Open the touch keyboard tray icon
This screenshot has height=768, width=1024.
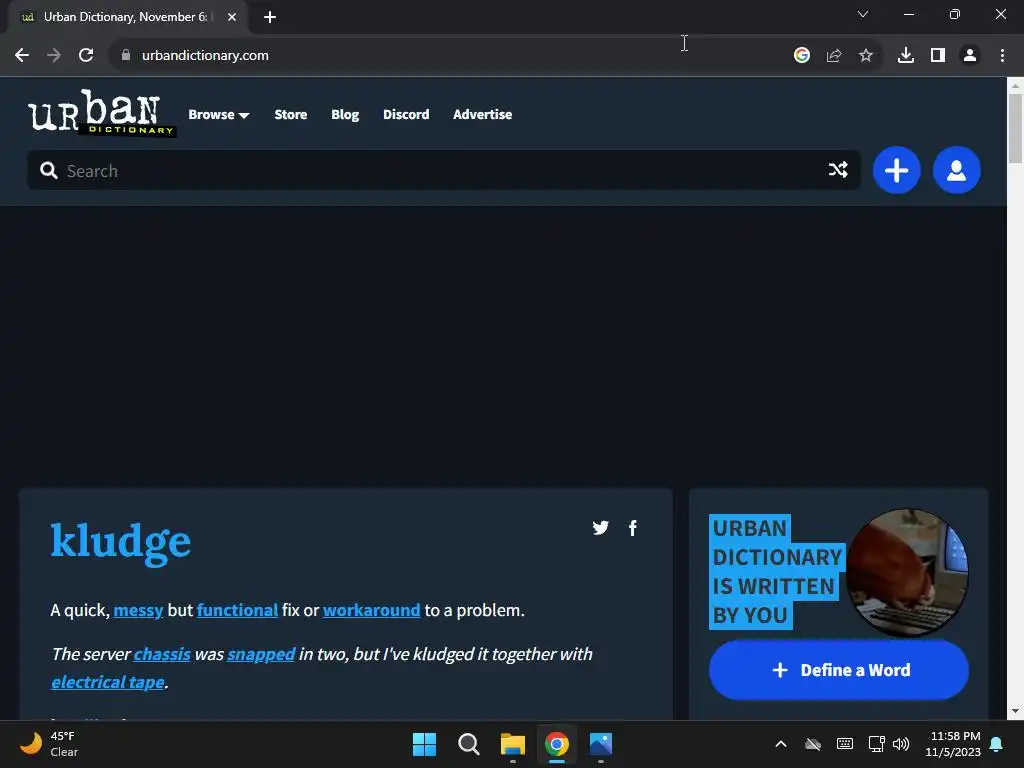844,744
